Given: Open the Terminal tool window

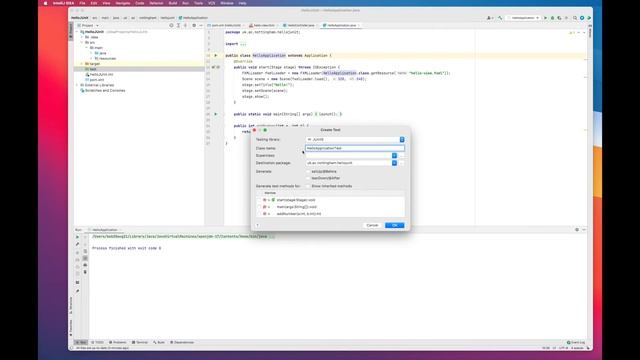Looking at the screenshot, I should 140,342.
